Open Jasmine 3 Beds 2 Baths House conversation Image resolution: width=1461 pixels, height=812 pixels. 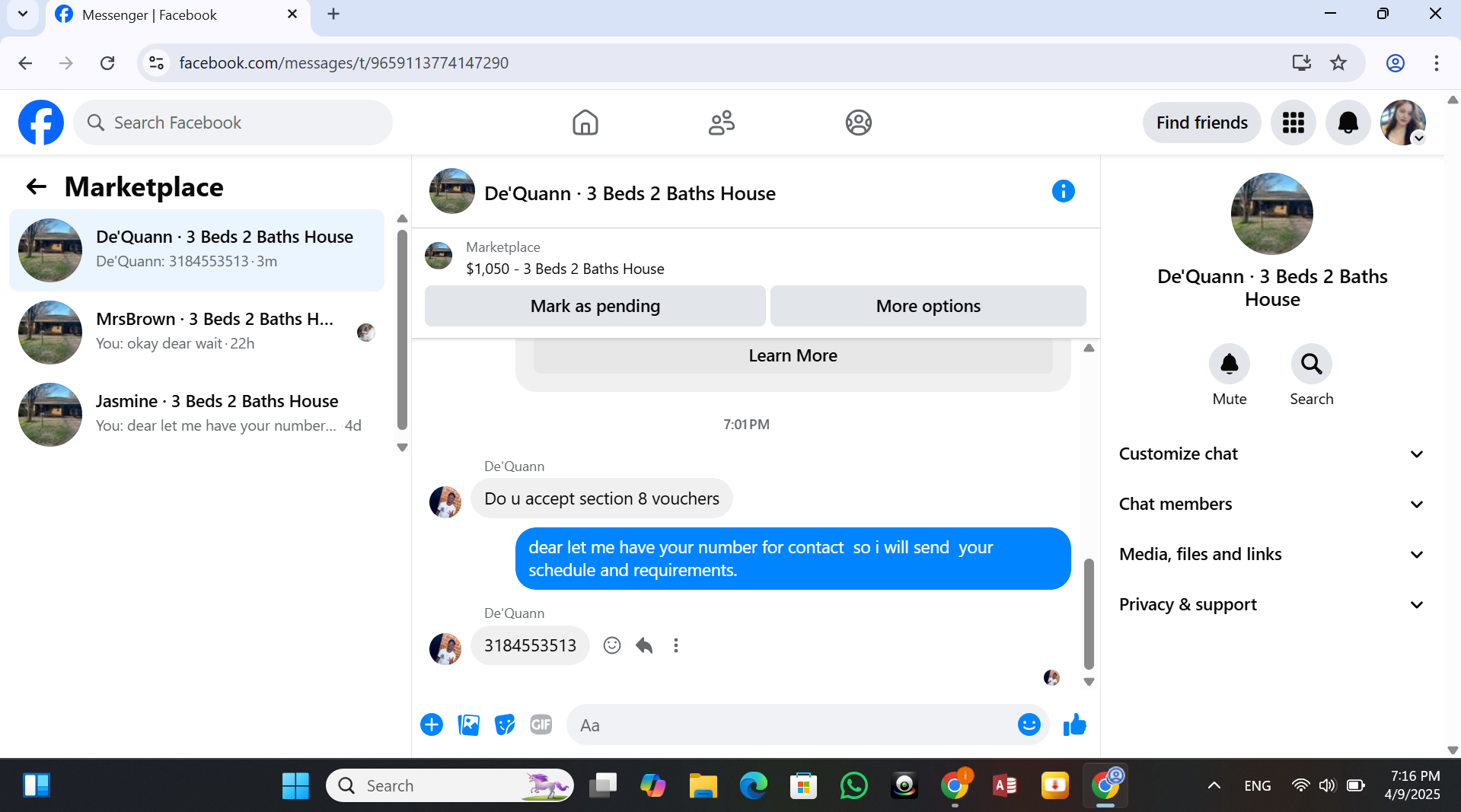[196, 414]
